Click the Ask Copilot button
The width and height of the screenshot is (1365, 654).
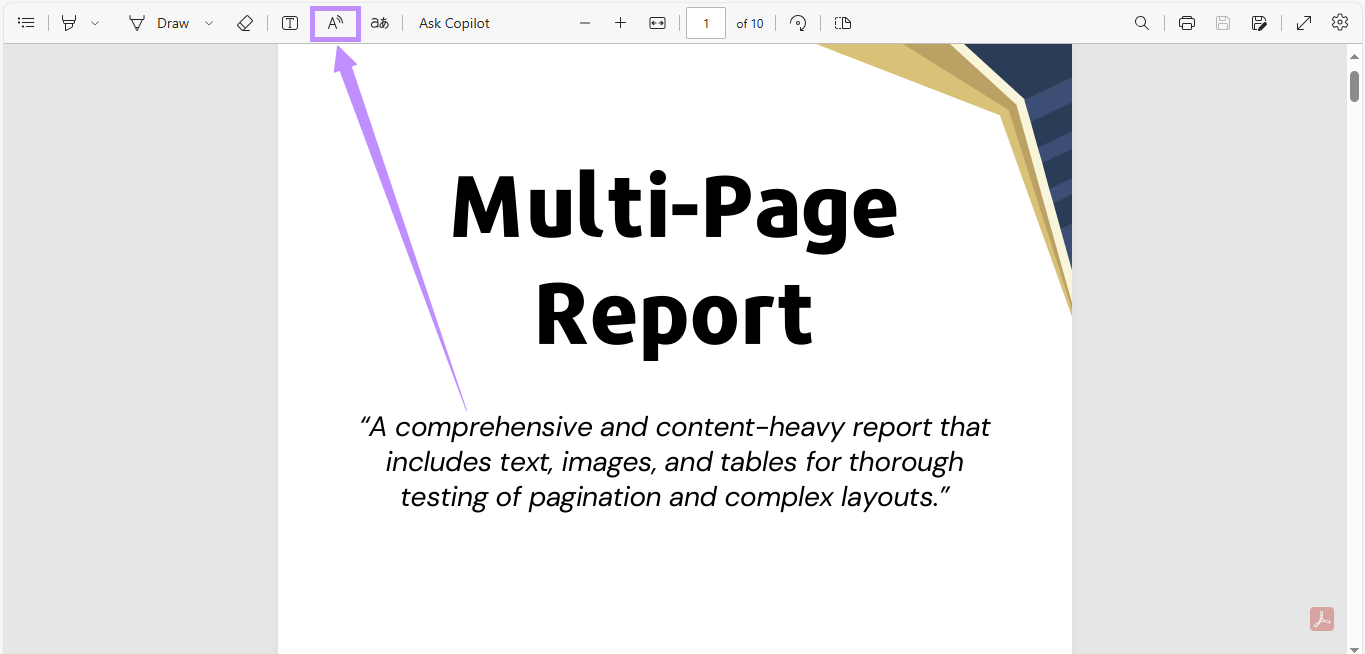454,23
